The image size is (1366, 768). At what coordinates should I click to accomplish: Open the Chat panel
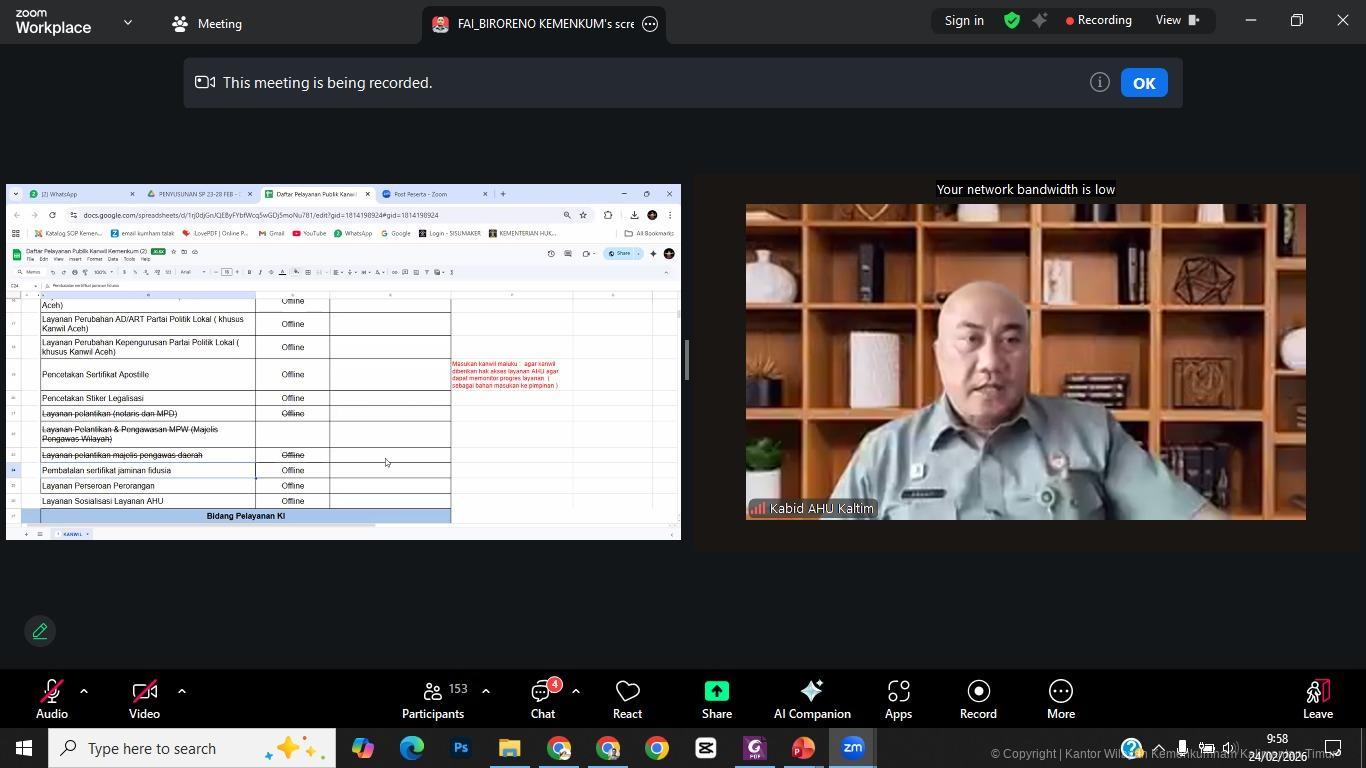543,699
